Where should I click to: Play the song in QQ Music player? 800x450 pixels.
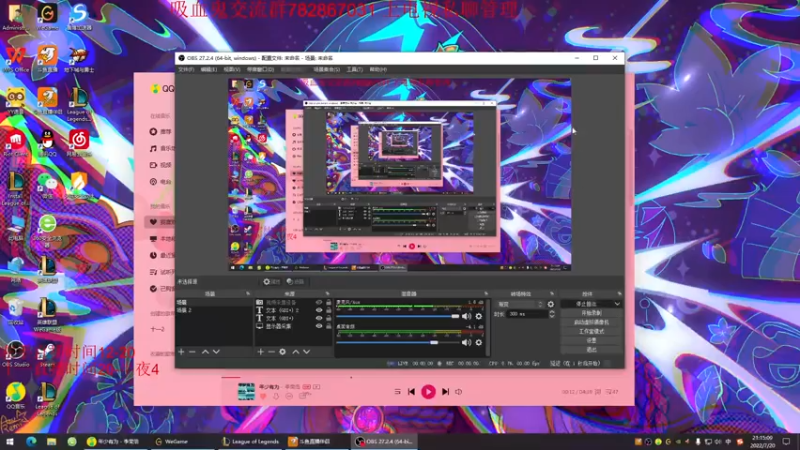tap(428, 391)
